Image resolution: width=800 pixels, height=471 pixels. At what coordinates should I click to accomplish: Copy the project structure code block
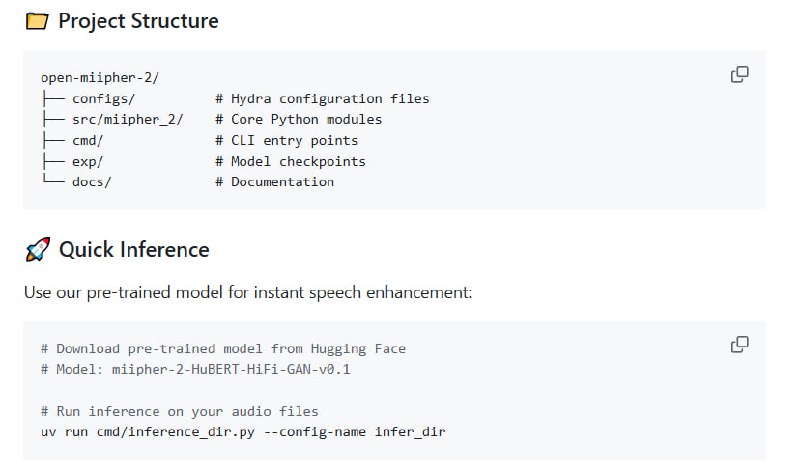[x=740, y=75]
